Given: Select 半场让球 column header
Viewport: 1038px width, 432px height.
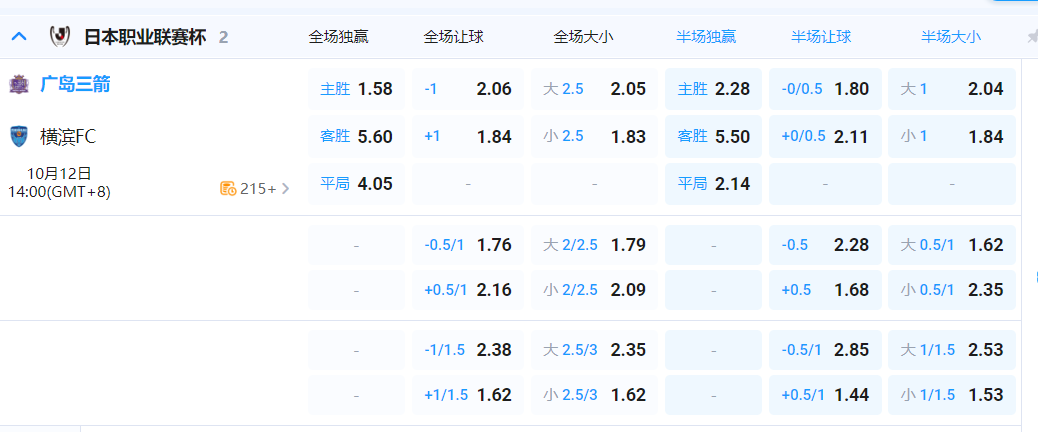Looking at the screenshot, I should click(821, 37).
